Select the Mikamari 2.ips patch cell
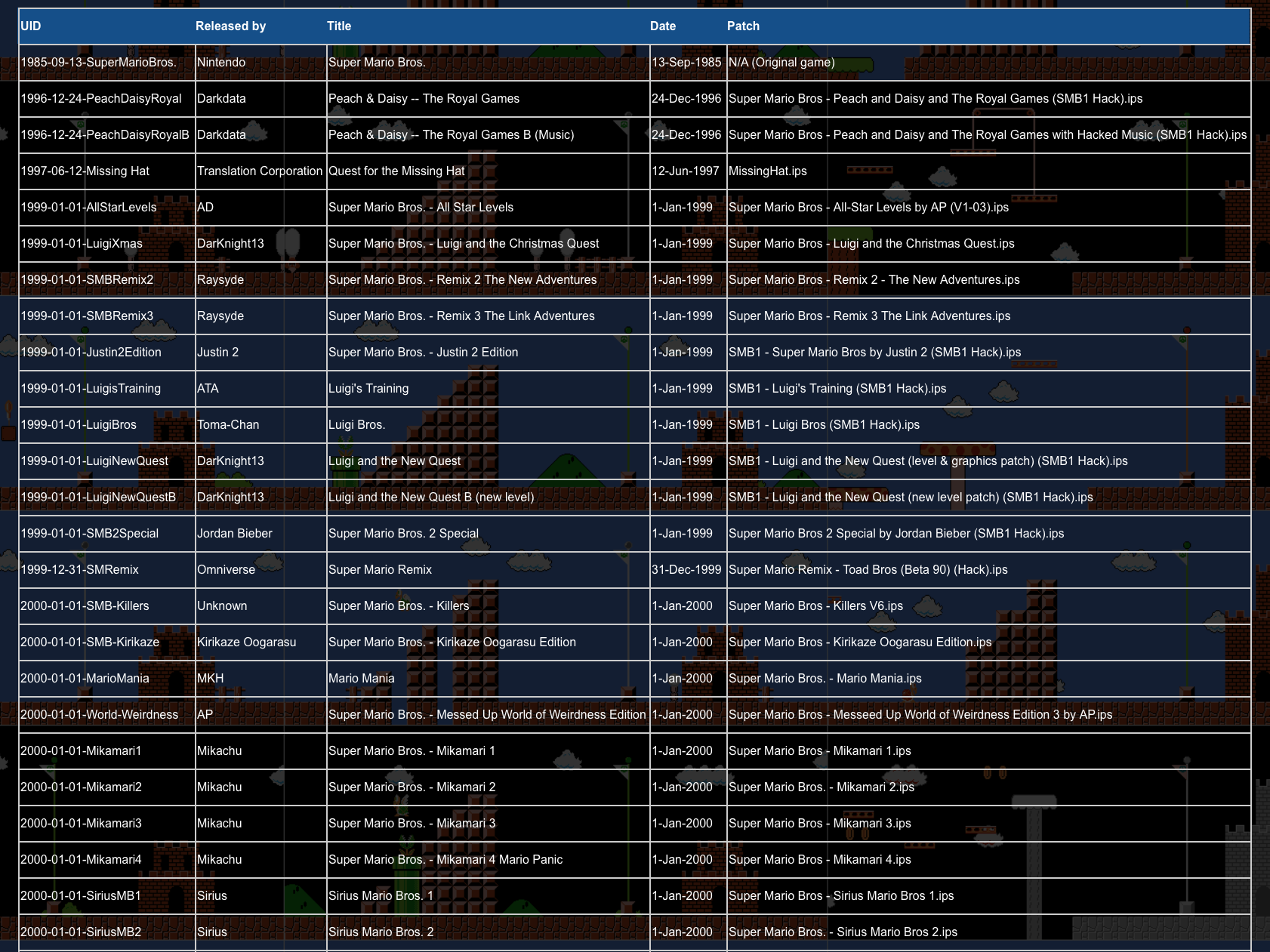 [988, 787]
